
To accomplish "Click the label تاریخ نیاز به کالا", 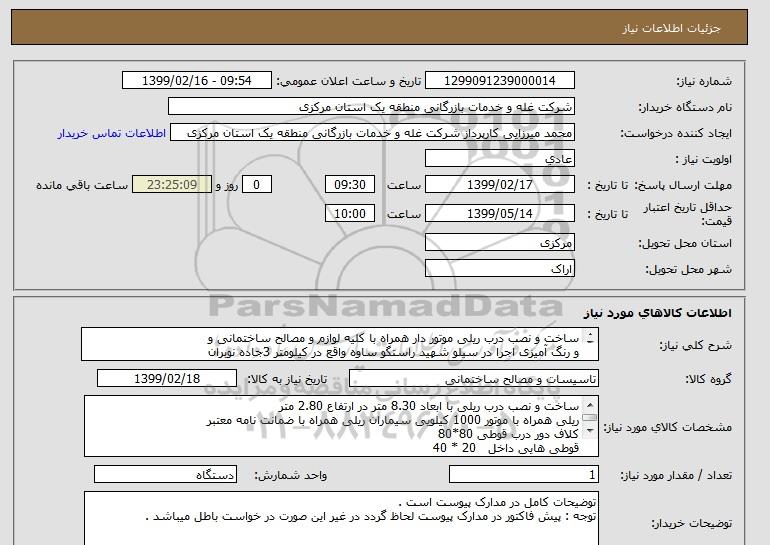I will [287, 379].
